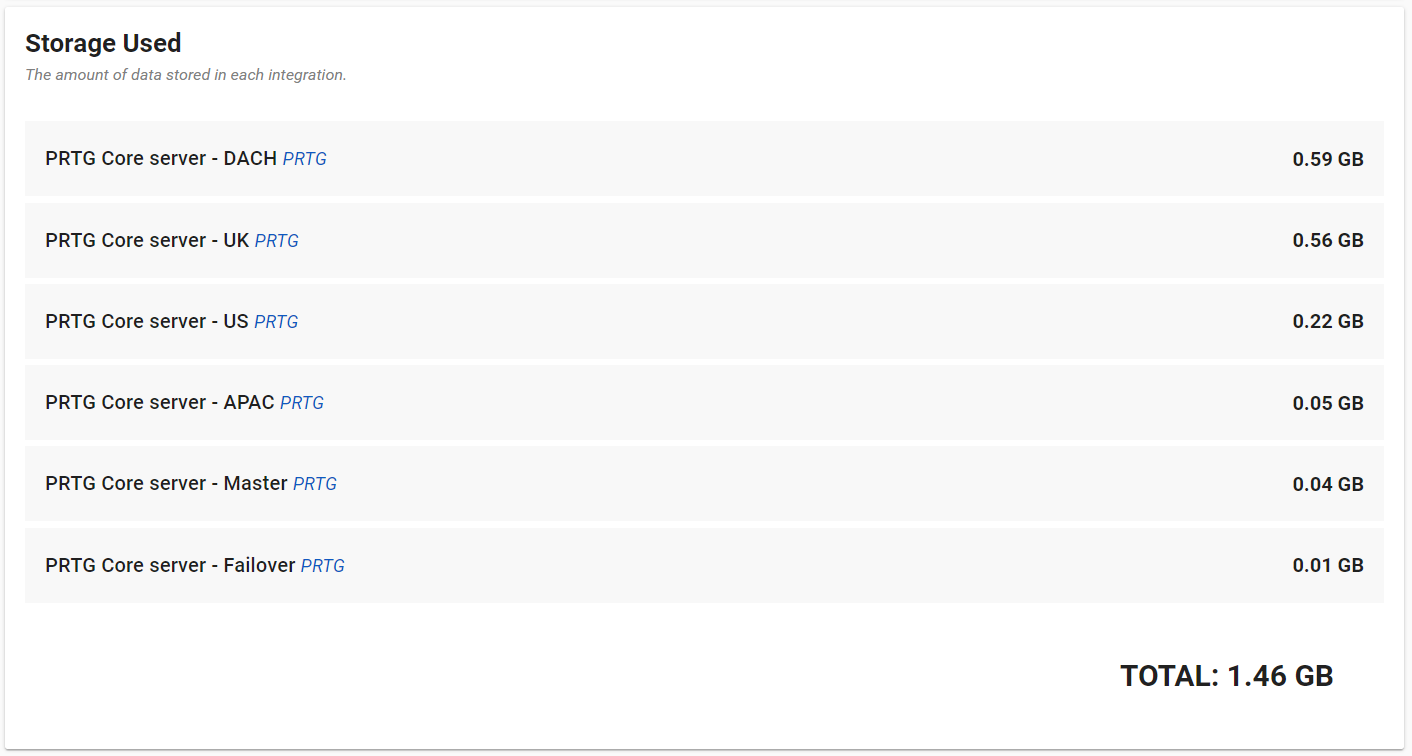Open the PRTG link for APAC server

302,403
